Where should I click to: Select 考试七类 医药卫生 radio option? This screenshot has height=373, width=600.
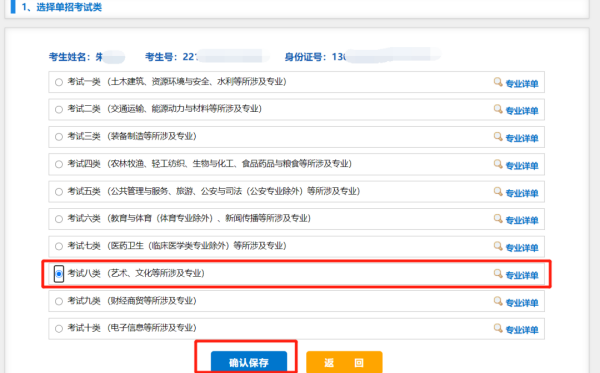coord(59,246)
